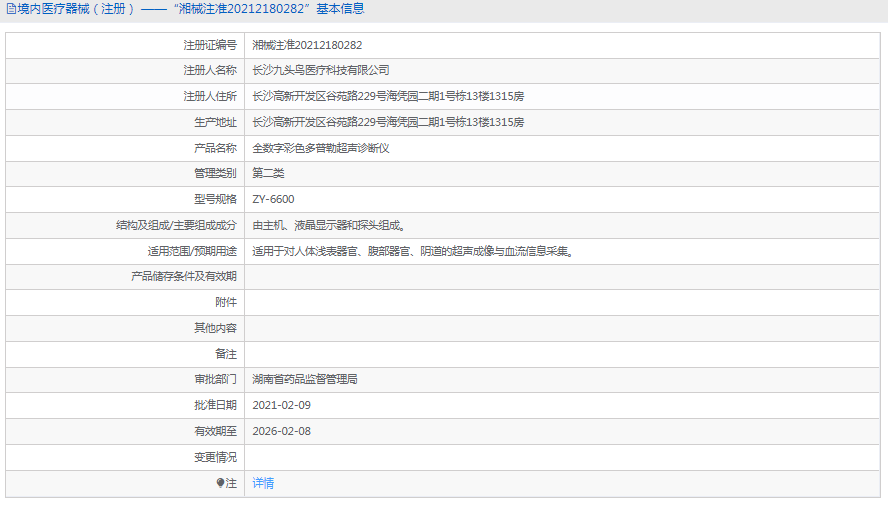Select the intended use description text
The image size is (888, 506).
point(414,252)
